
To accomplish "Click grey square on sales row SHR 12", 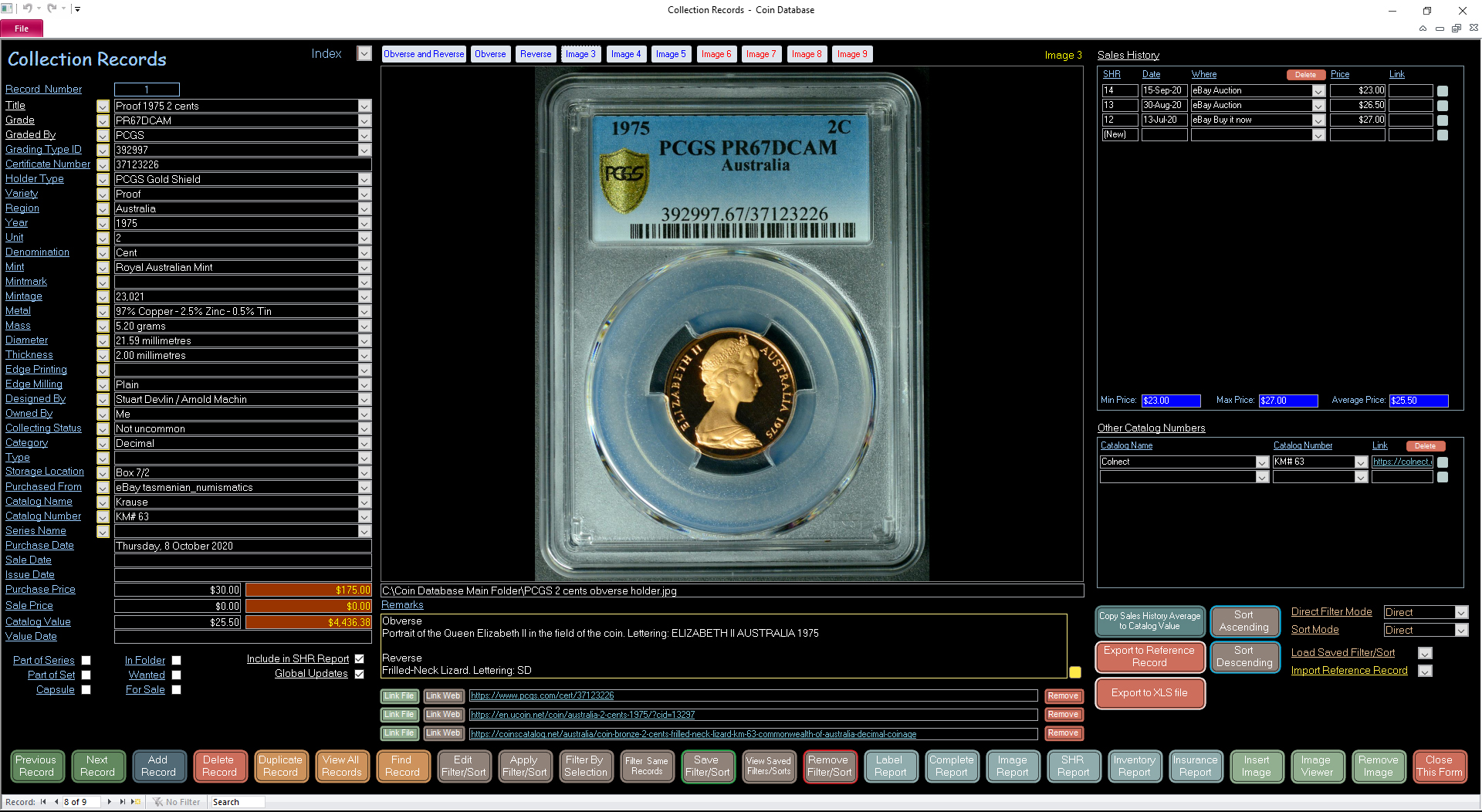I will pyautogui.click(x=1443, y=120).
